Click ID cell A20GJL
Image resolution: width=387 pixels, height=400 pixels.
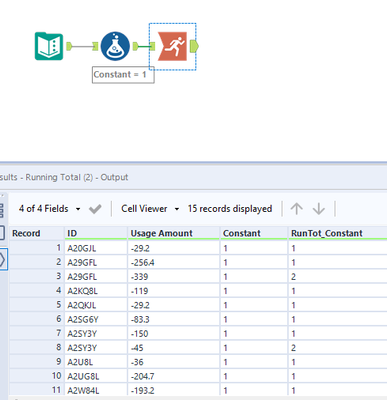(96, 248)
